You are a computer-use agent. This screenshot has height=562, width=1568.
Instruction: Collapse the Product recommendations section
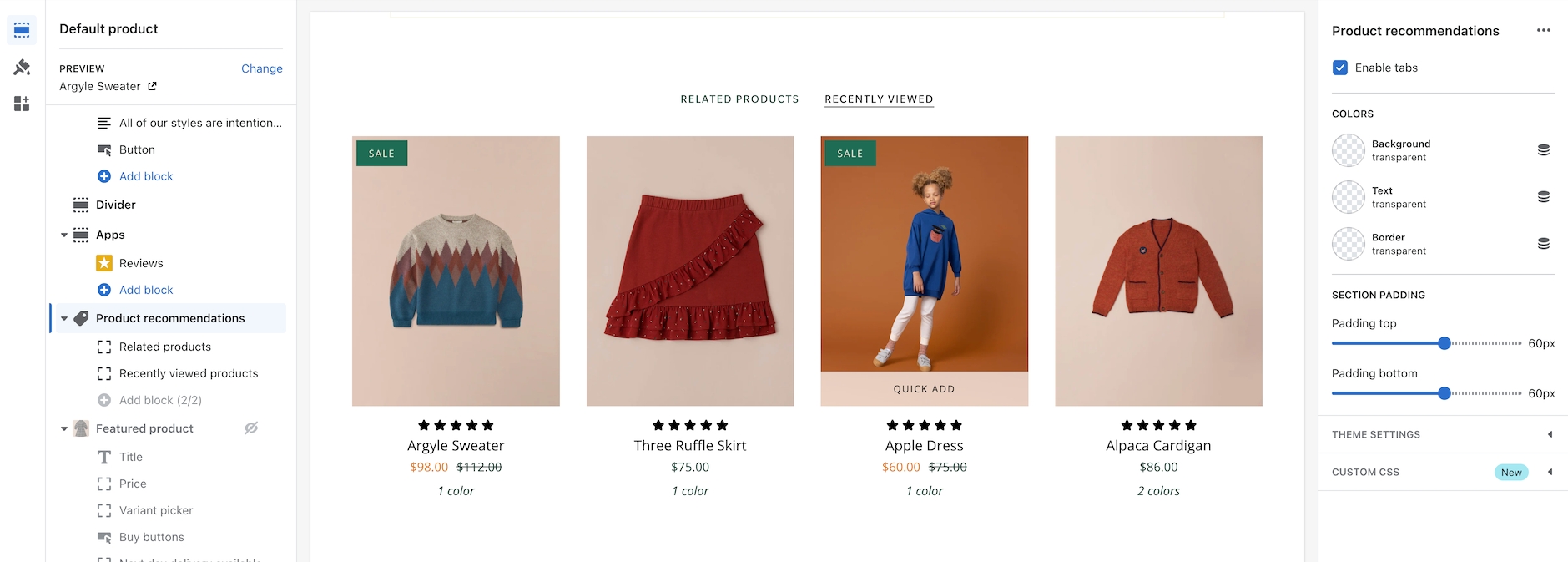[64, 318]
